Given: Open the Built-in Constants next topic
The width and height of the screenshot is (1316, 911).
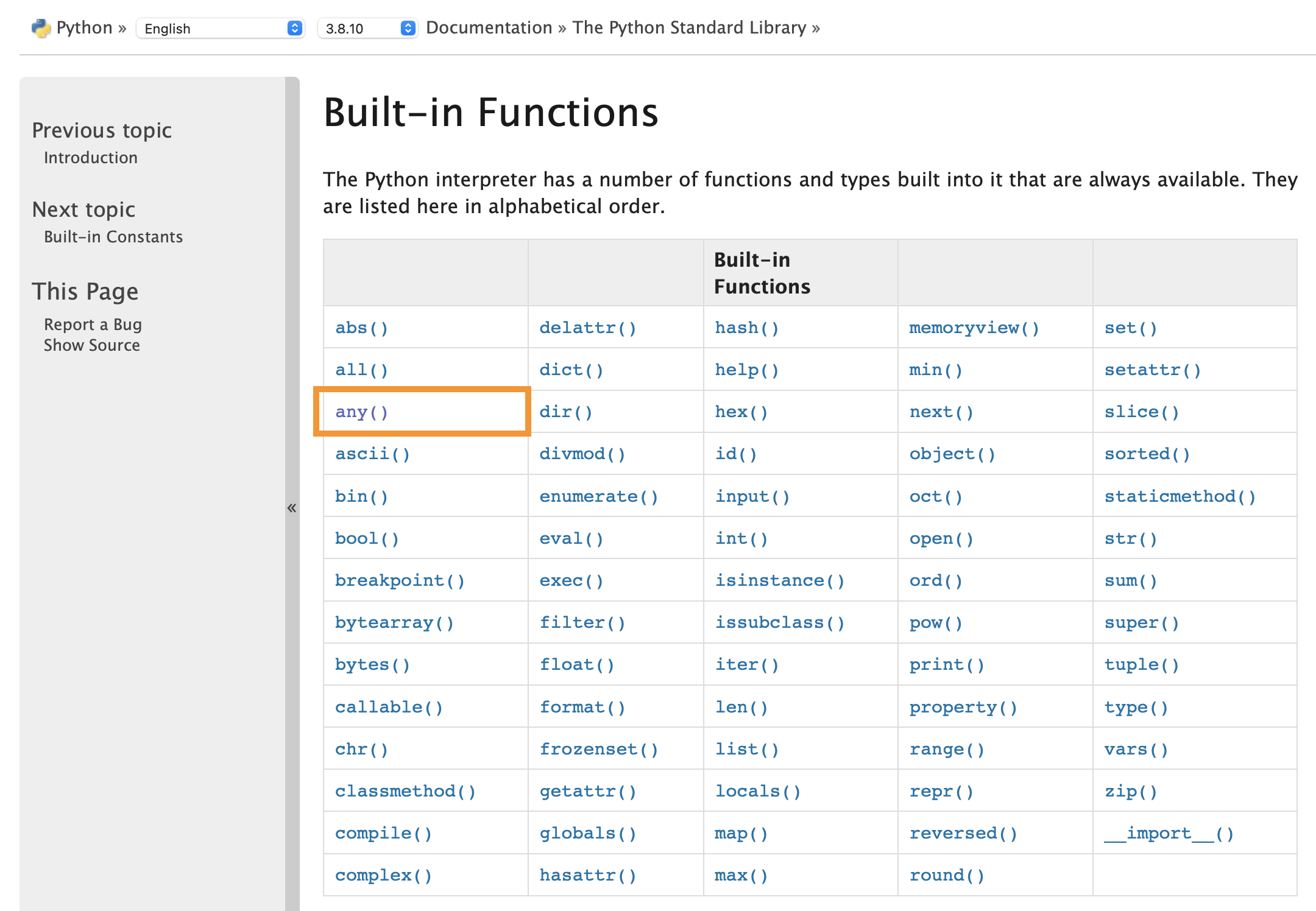Looking at the screenshot, I should point(113,237).
